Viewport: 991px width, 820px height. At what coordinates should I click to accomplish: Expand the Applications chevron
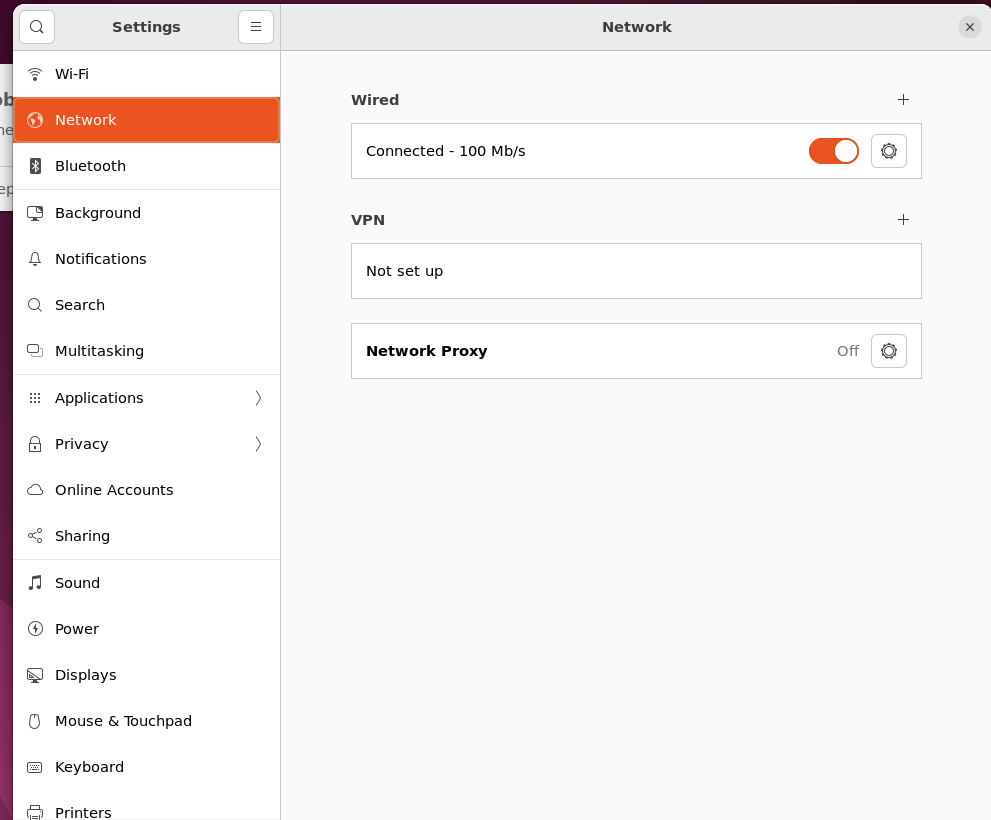pos(258,398)
